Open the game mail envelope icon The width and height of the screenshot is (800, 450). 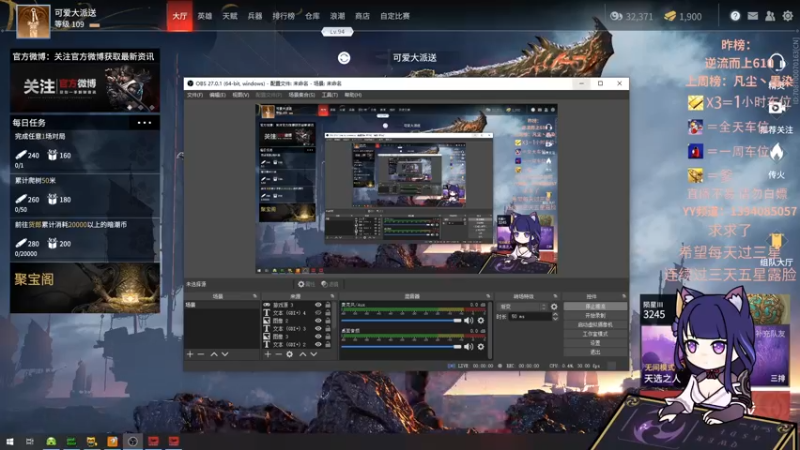pos(753,16)
